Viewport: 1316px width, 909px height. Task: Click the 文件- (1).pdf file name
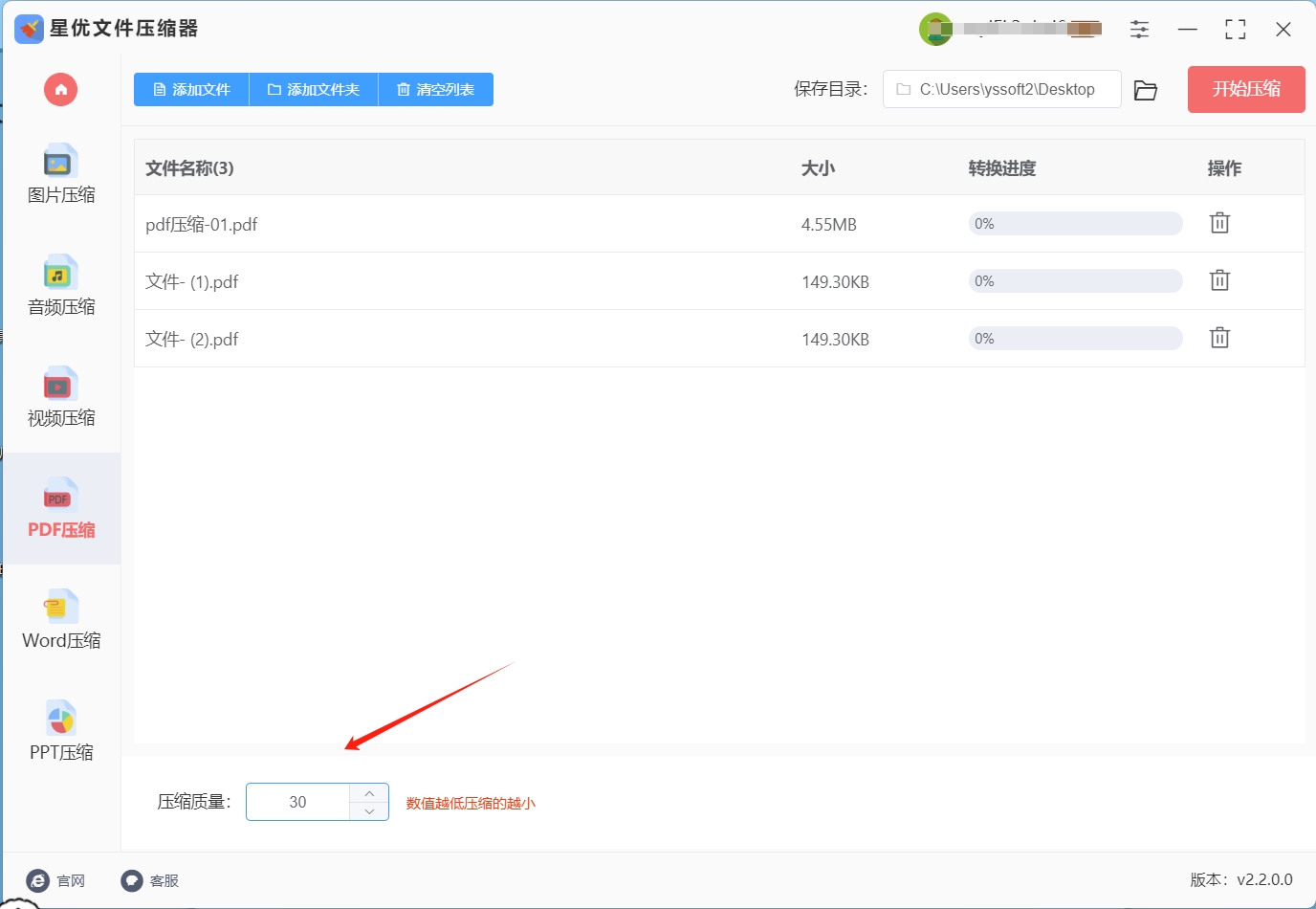click(192, 282)
